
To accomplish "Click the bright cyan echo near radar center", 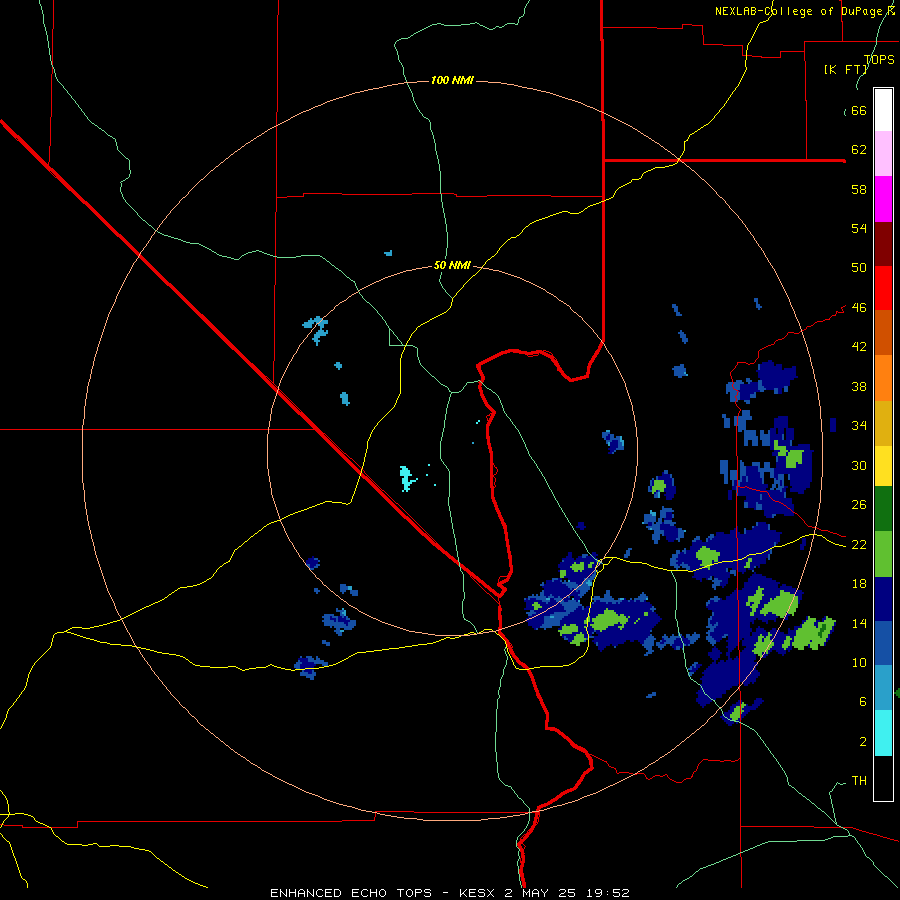I will 406,478.
